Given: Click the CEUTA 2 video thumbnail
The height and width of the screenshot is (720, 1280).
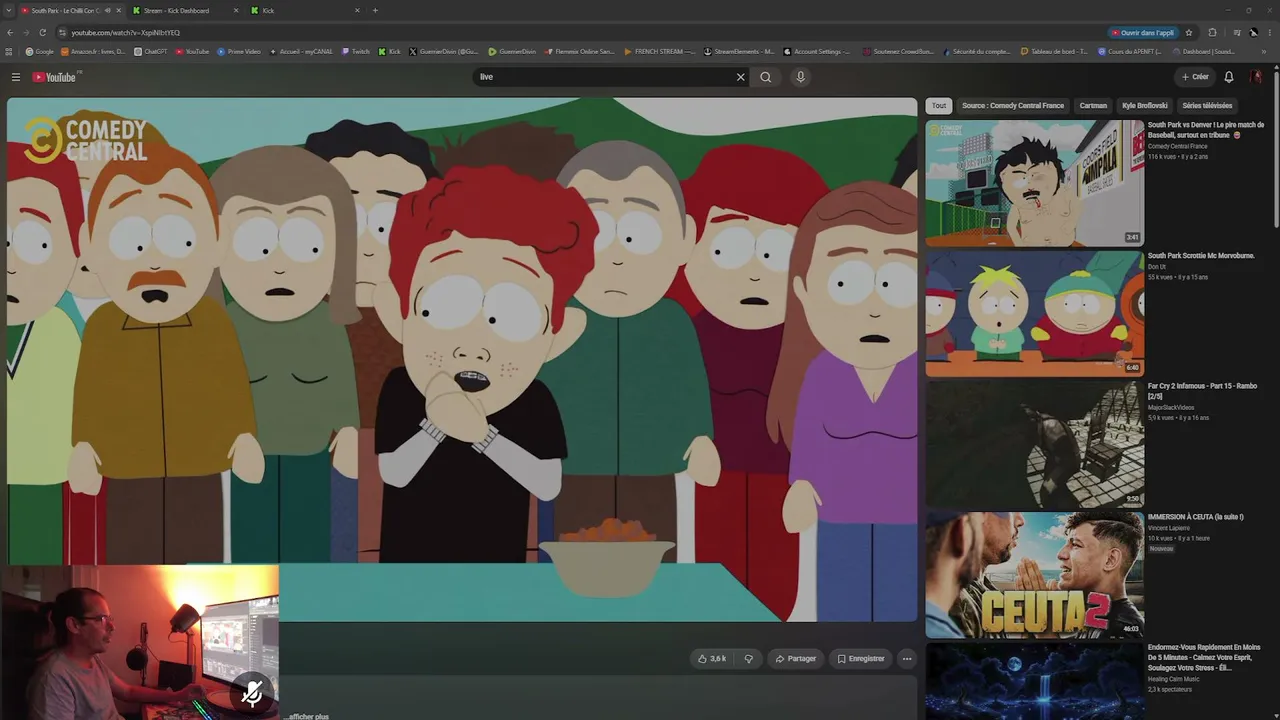Looking at the screenshot, I should pyautogui.click(x=1034, y=575).
